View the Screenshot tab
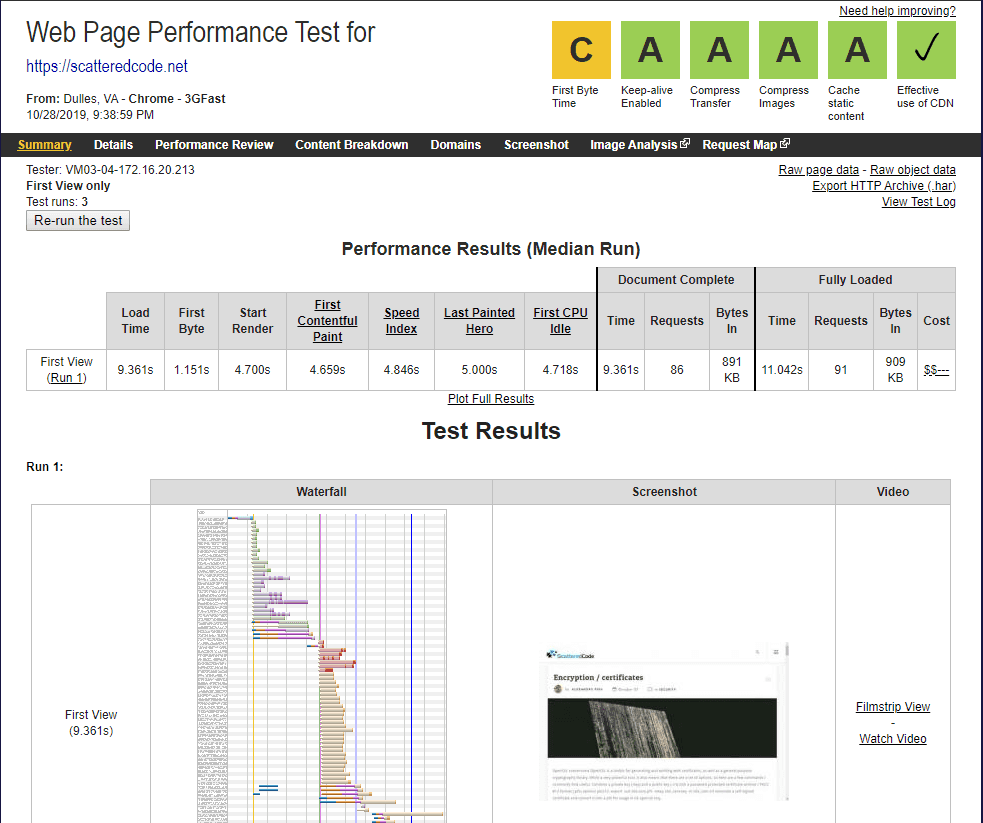 click(x=536, y=144)
